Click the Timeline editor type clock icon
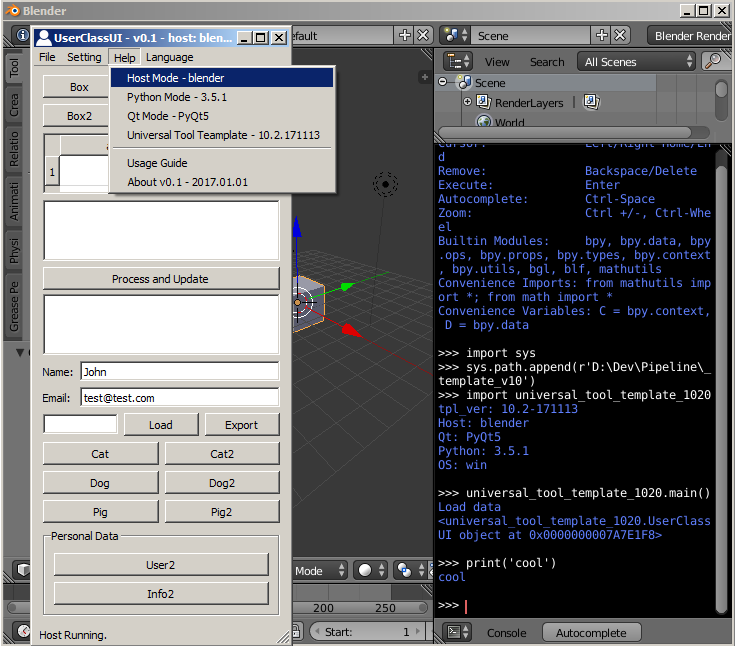The image size is (735, 646). 22,631
